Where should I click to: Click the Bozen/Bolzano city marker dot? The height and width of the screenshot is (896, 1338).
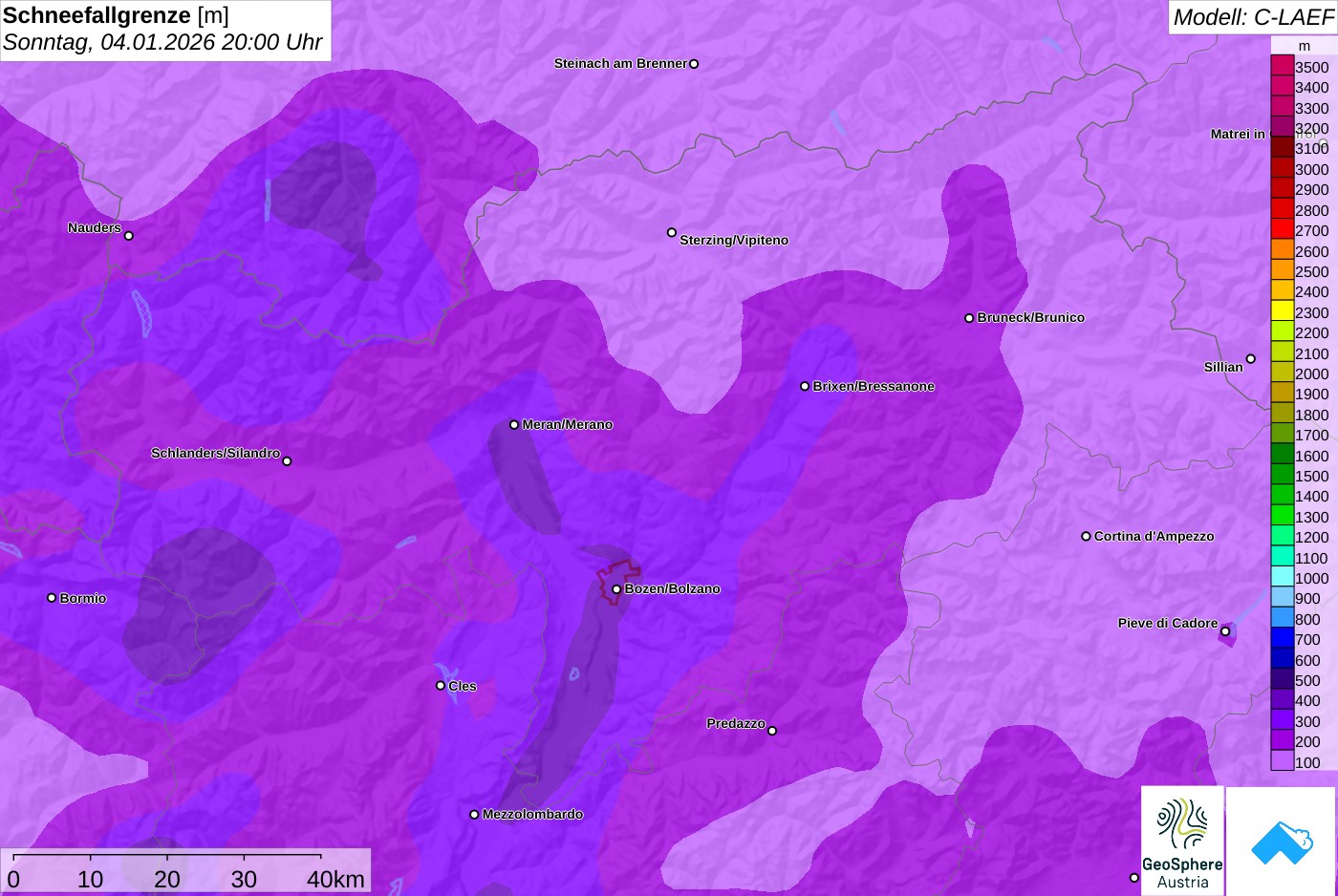(616, 589)
